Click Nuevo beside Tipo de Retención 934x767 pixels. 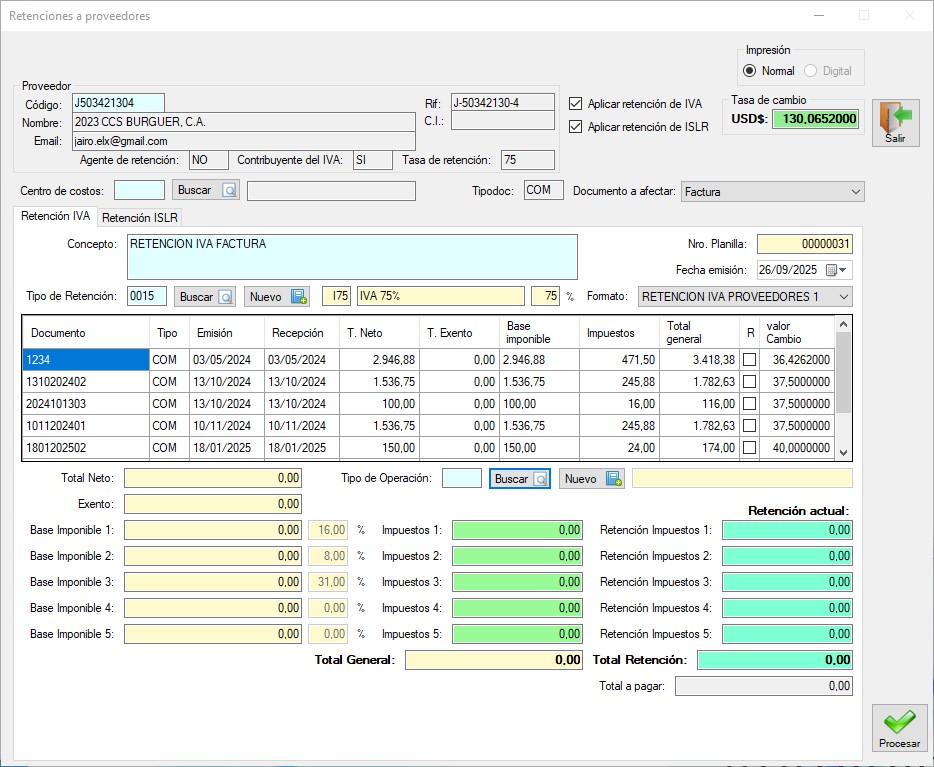coord(277,296)
